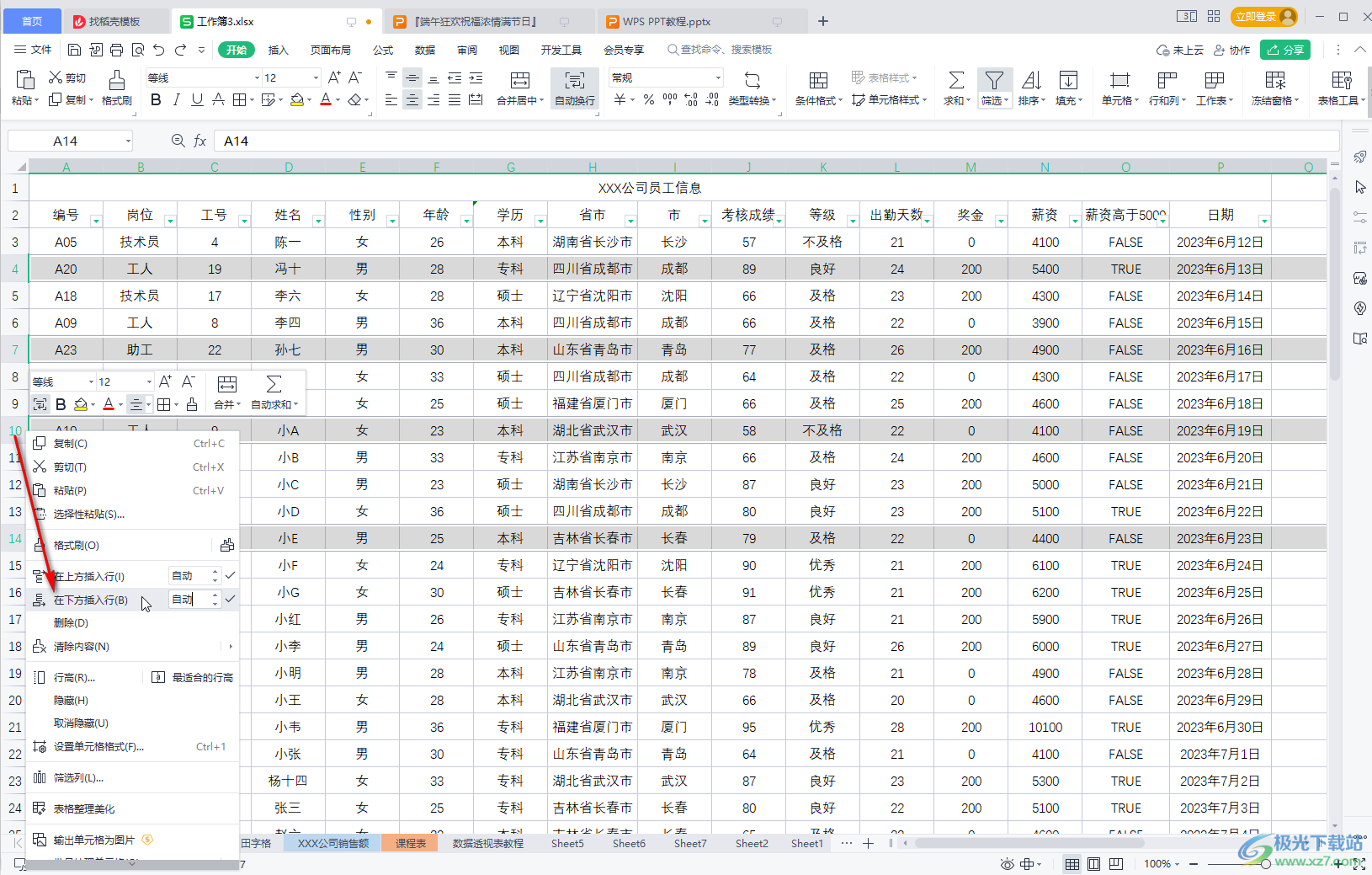Open filter dropdown for 日期 column

point(1264,221)
